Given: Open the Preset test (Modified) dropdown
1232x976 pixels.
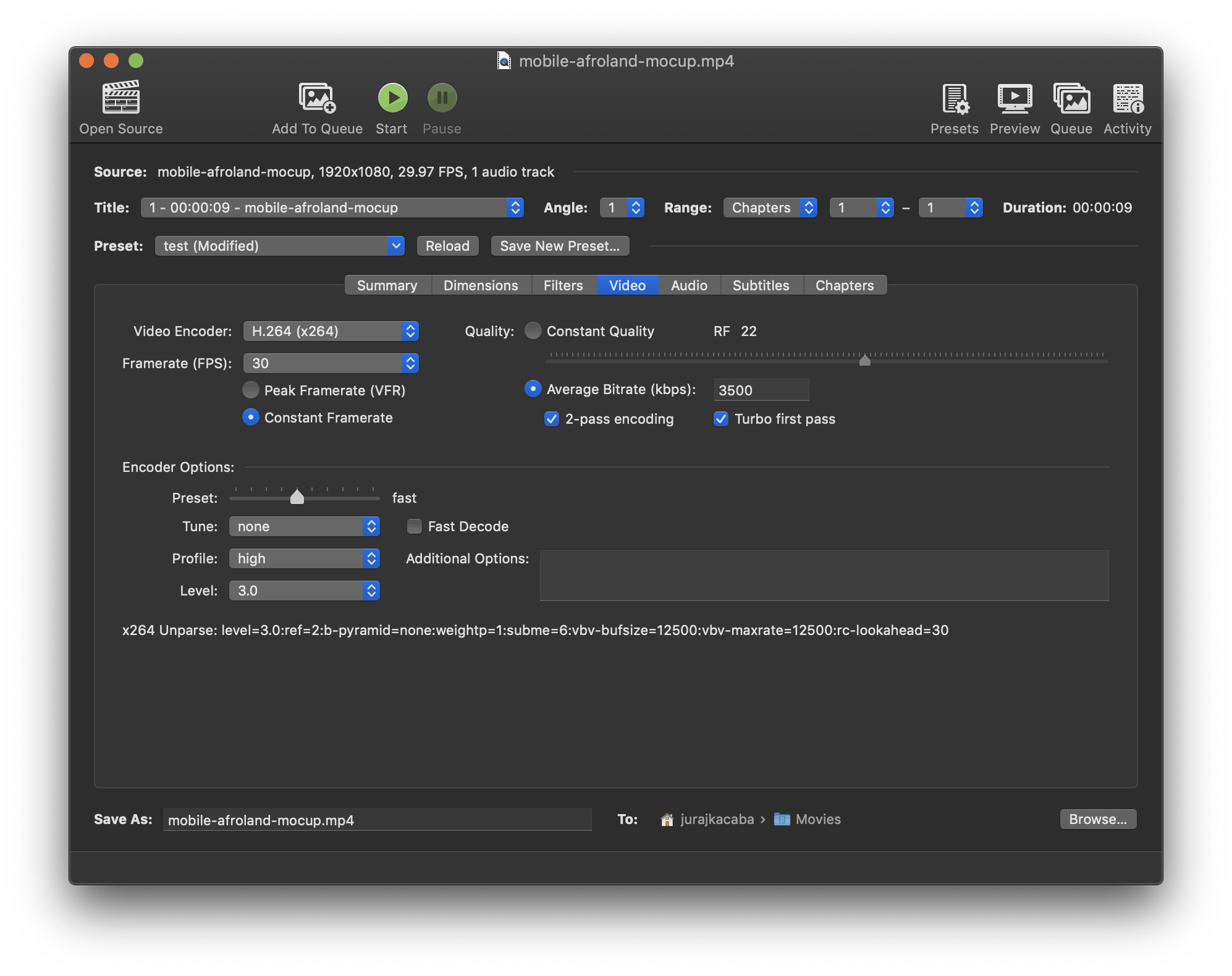Looking at the screenshot, I should tap(280, 246).
